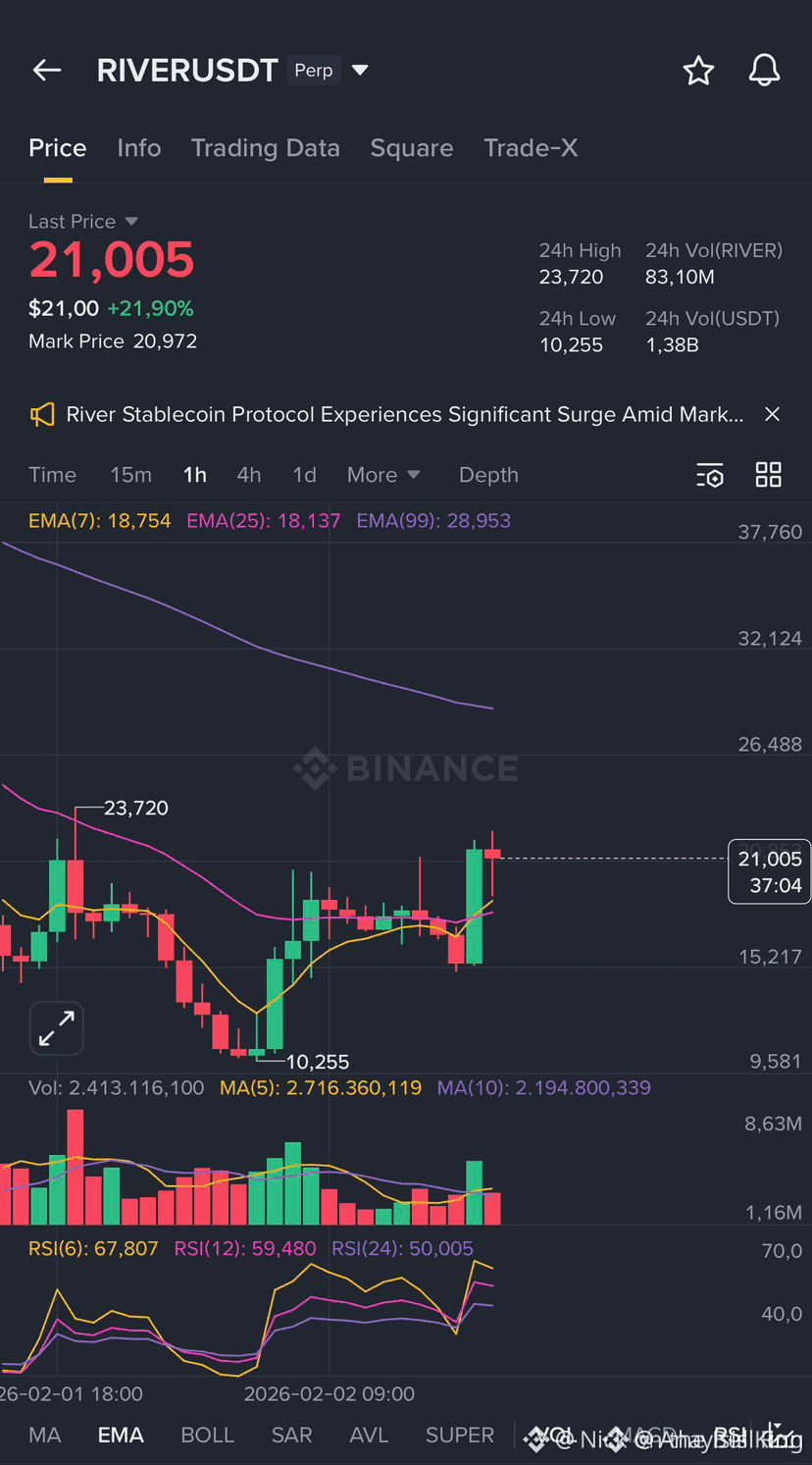Open price alerts via the bell icon
The image size is (812, 1465).
(764, 71)
